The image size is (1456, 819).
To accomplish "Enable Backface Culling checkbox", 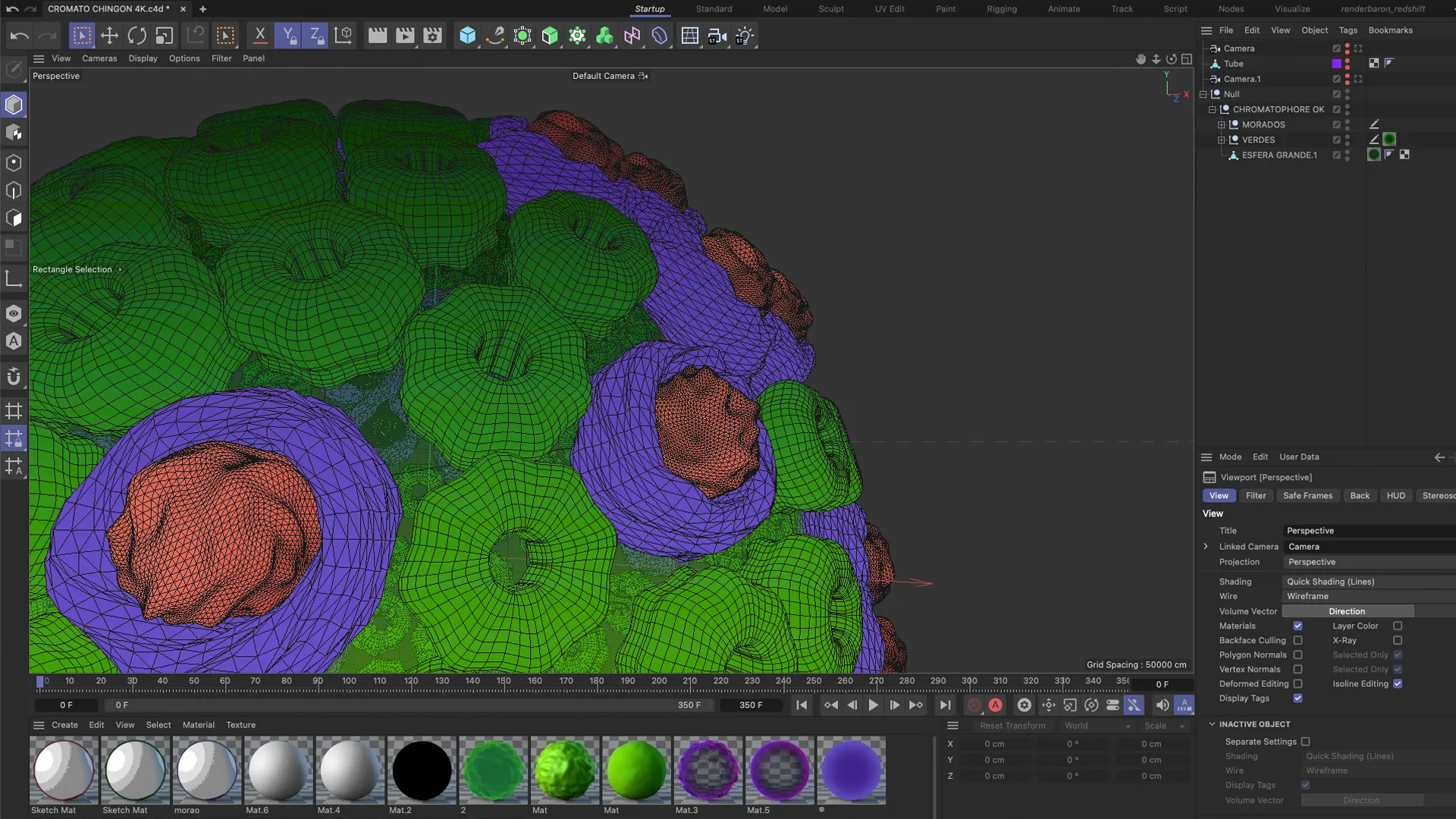I will point(1298,641).
